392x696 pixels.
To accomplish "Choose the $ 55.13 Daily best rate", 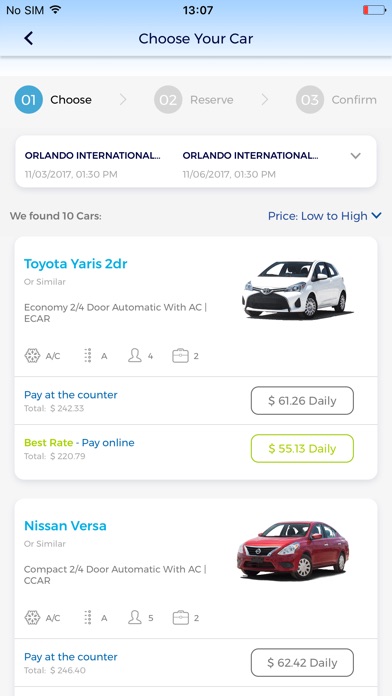I will pos(302,449).
